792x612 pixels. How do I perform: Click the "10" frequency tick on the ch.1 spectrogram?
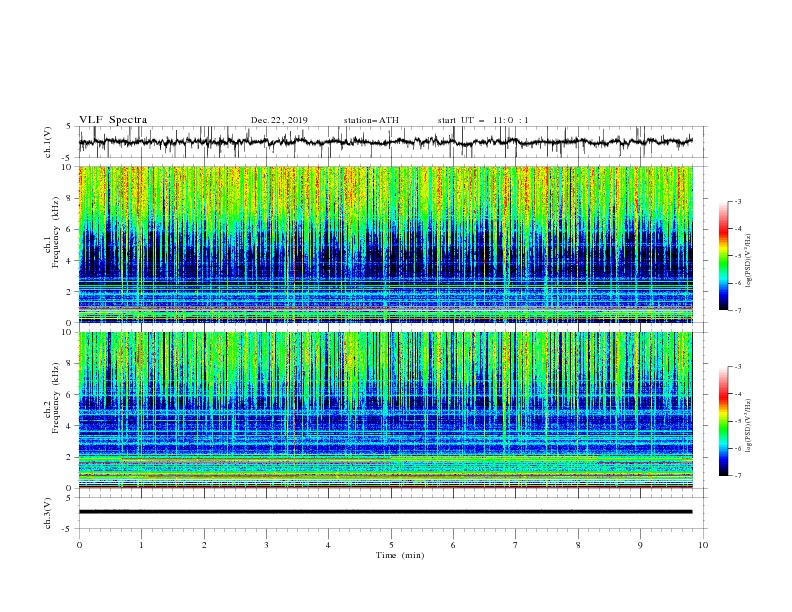click(x=68, y=167)
